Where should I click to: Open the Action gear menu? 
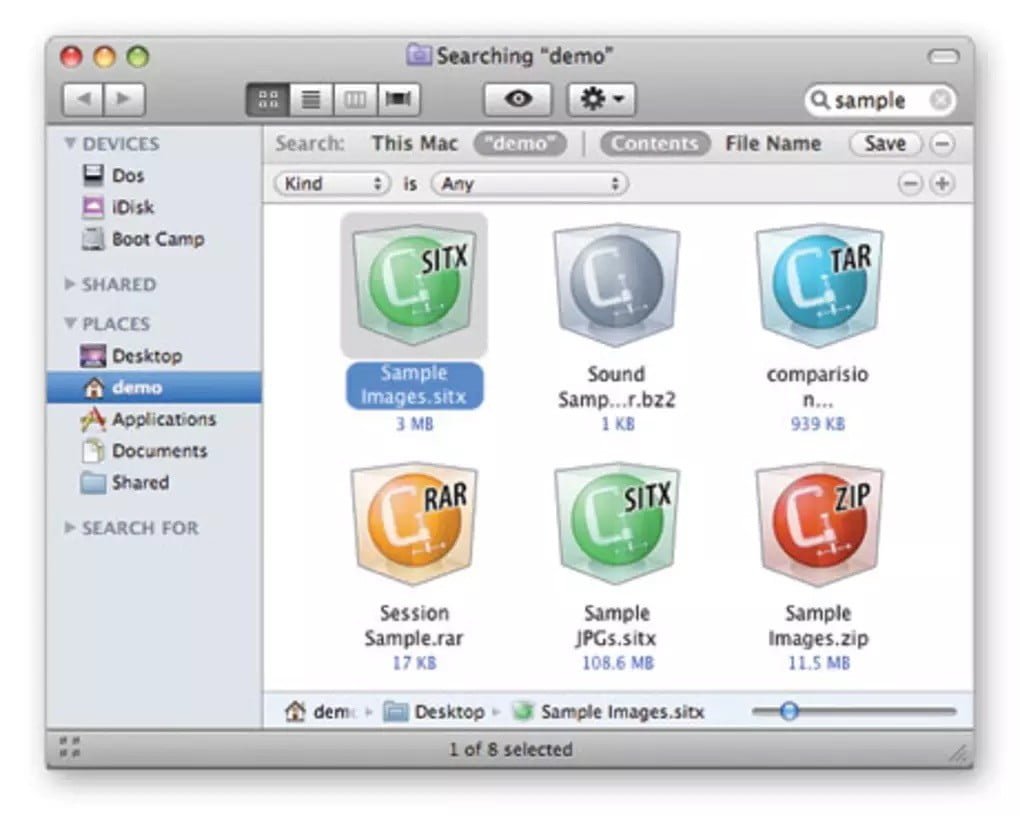pos(602,99)
